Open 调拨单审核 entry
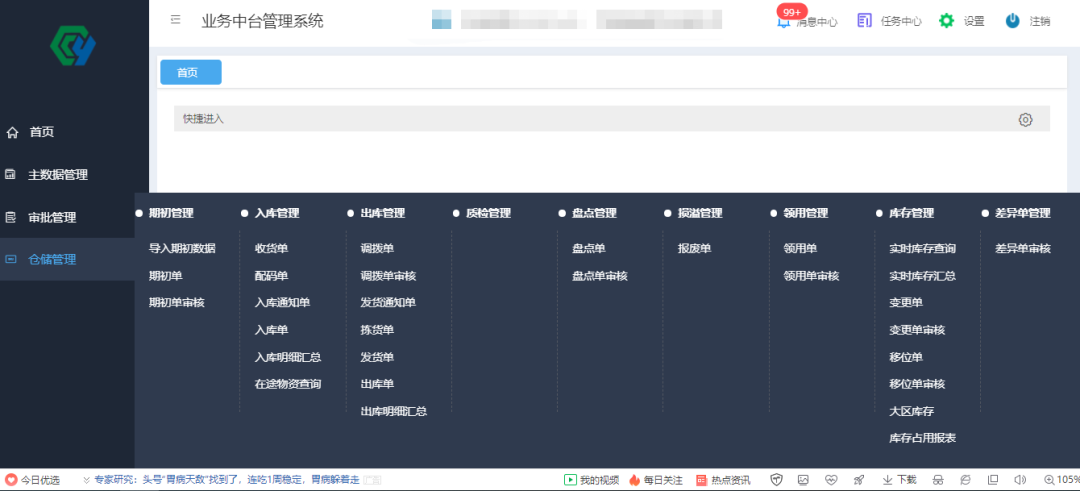The image size is (1080, 491). point(388,275)
